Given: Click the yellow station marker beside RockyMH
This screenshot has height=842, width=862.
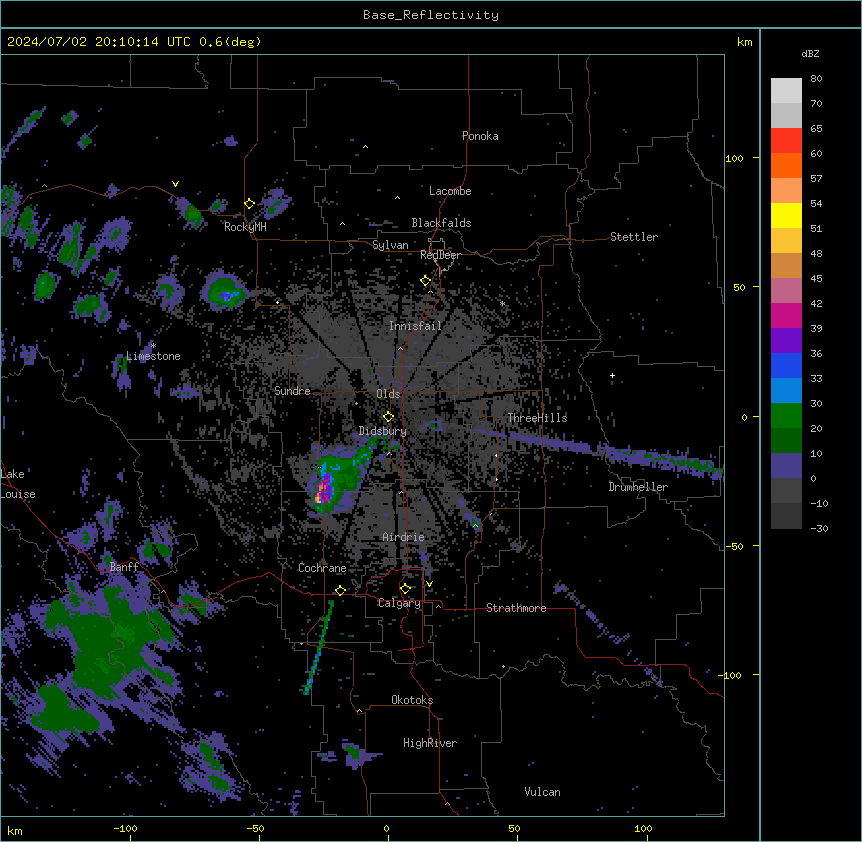Looking at the screenshot, I should (x=249, y=204).
